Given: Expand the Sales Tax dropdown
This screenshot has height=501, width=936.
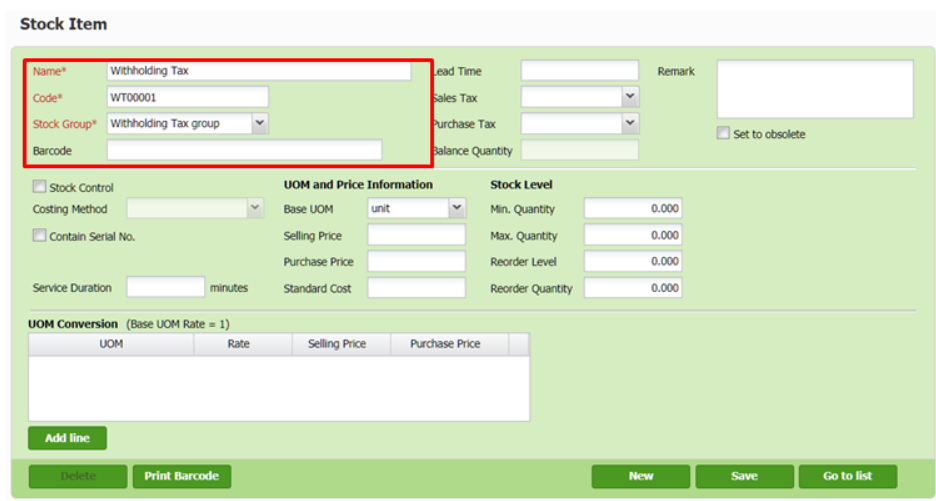Looking at the screenshot, I should 629,97.
